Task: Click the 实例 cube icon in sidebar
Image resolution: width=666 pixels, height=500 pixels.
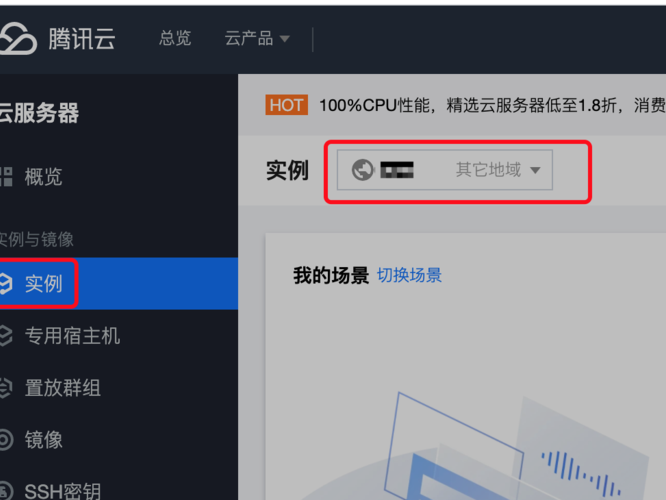Action: point(6,284)
